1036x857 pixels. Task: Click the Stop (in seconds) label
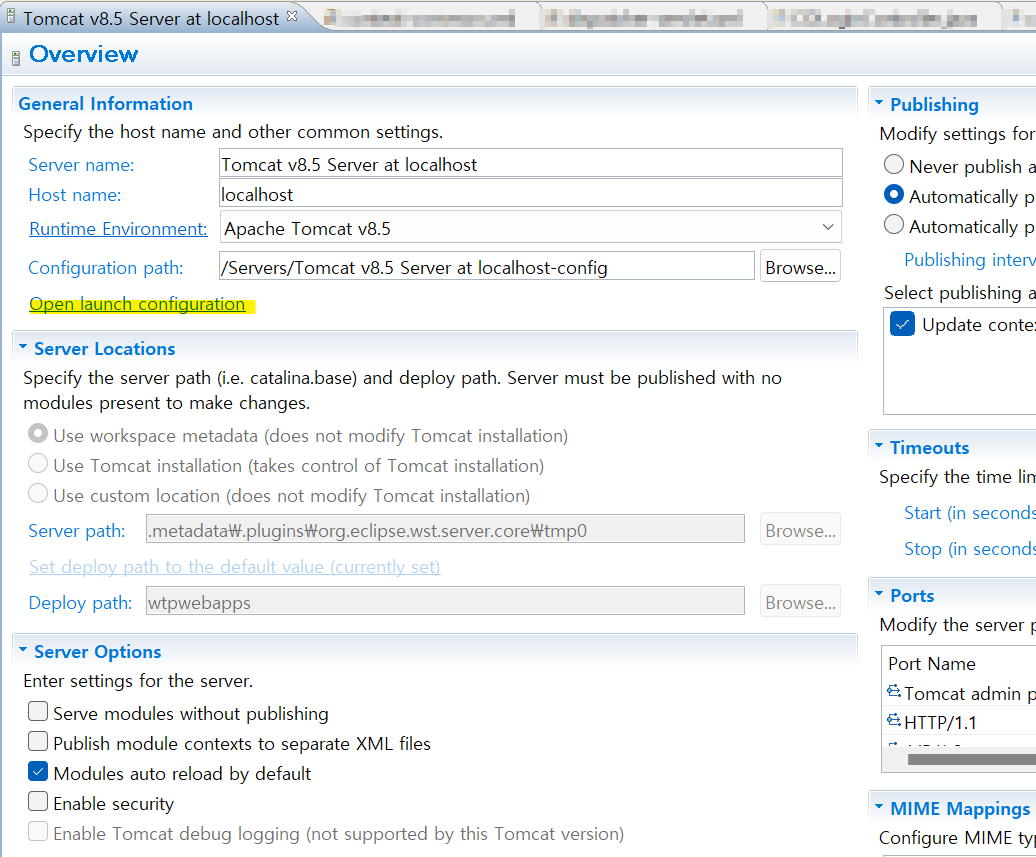click(969, 548)
